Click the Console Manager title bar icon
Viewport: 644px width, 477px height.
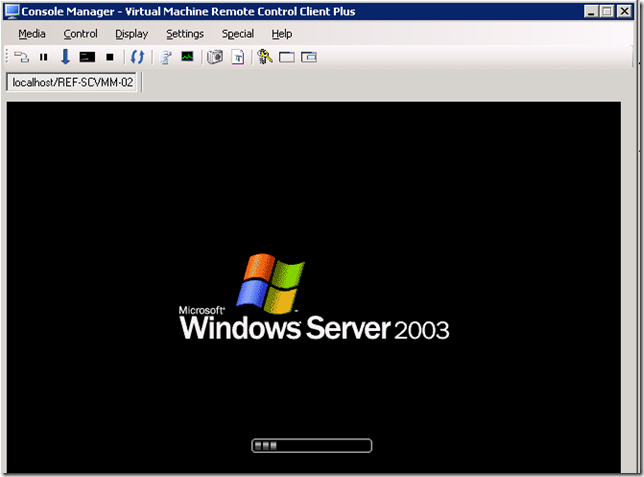click(x=12, y=12)
